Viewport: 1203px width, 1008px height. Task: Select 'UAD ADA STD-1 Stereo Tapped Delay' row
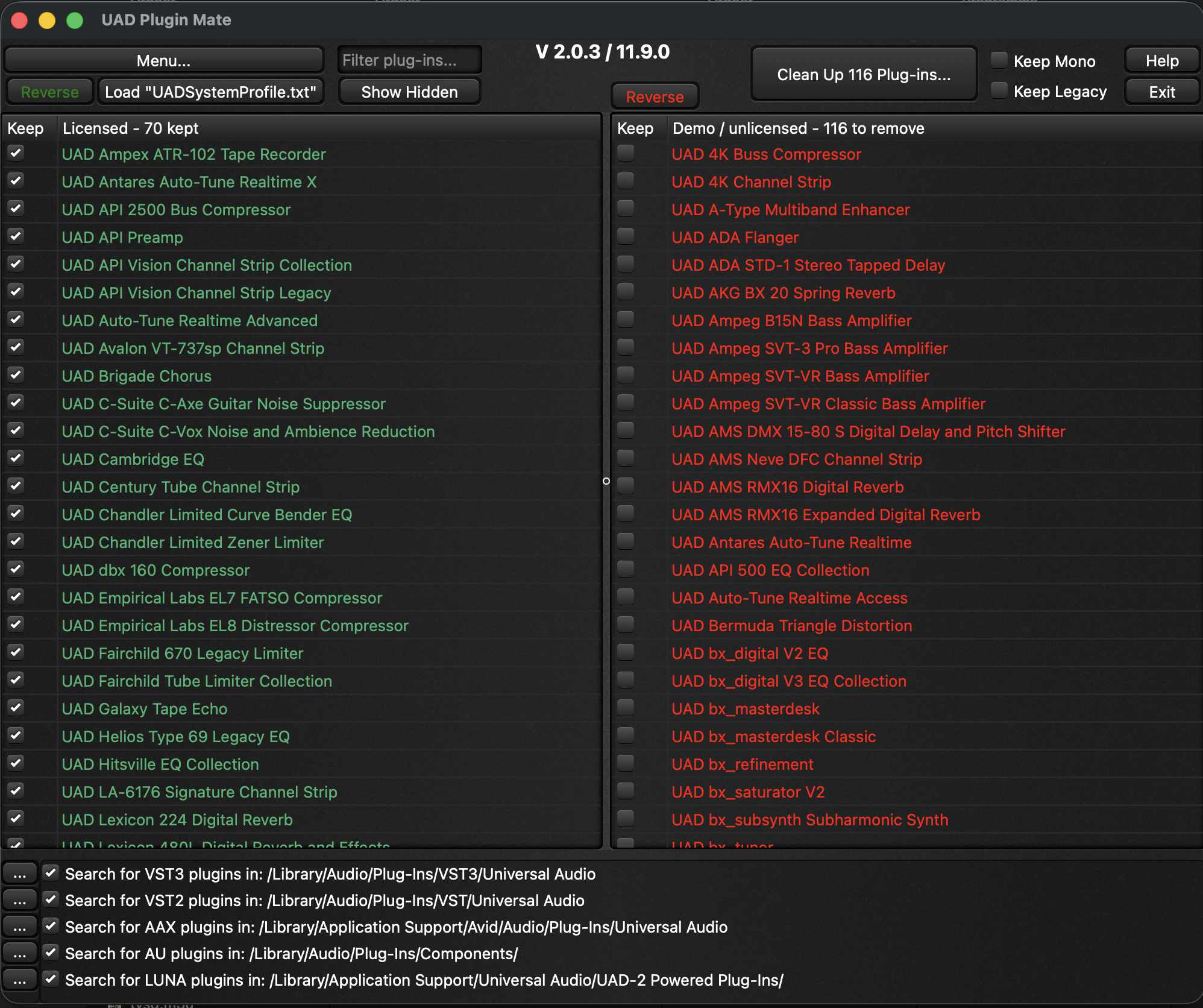pyautogui.click(x=908, y=265)
